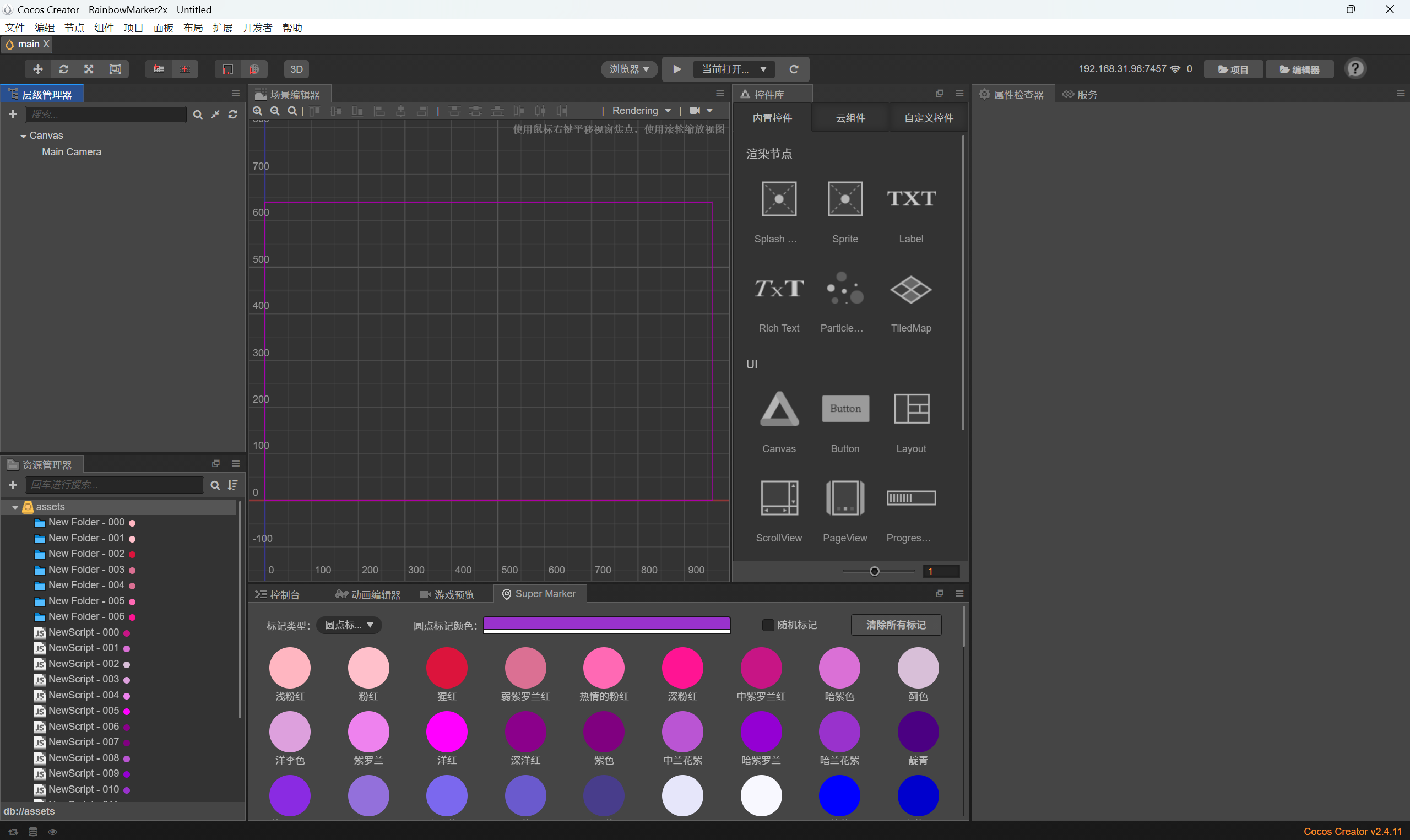Open the help question mark icon
1410x840 pixels.
pyautogui.click(x=1355, y=69)
